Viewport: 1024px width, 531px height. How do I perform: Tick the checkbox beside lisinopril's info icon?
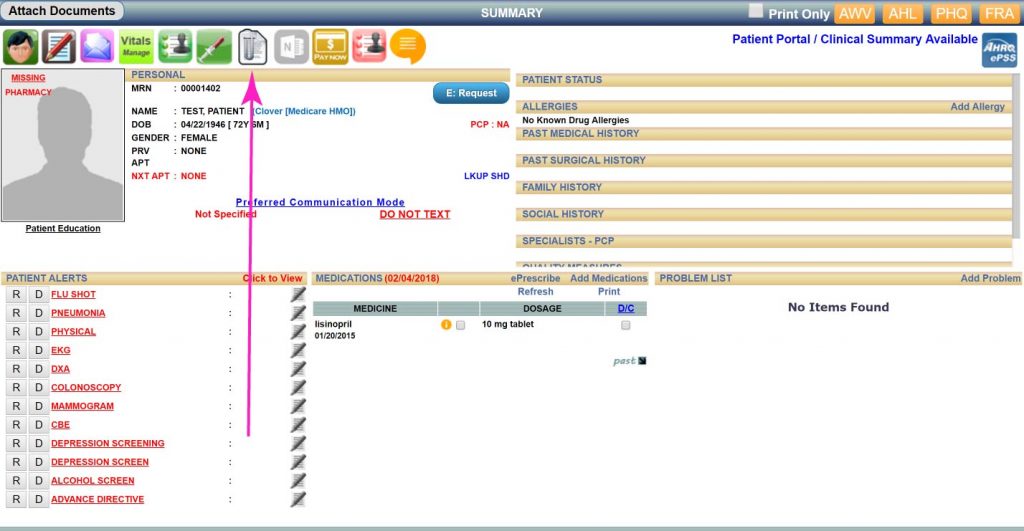pos(460,325)
